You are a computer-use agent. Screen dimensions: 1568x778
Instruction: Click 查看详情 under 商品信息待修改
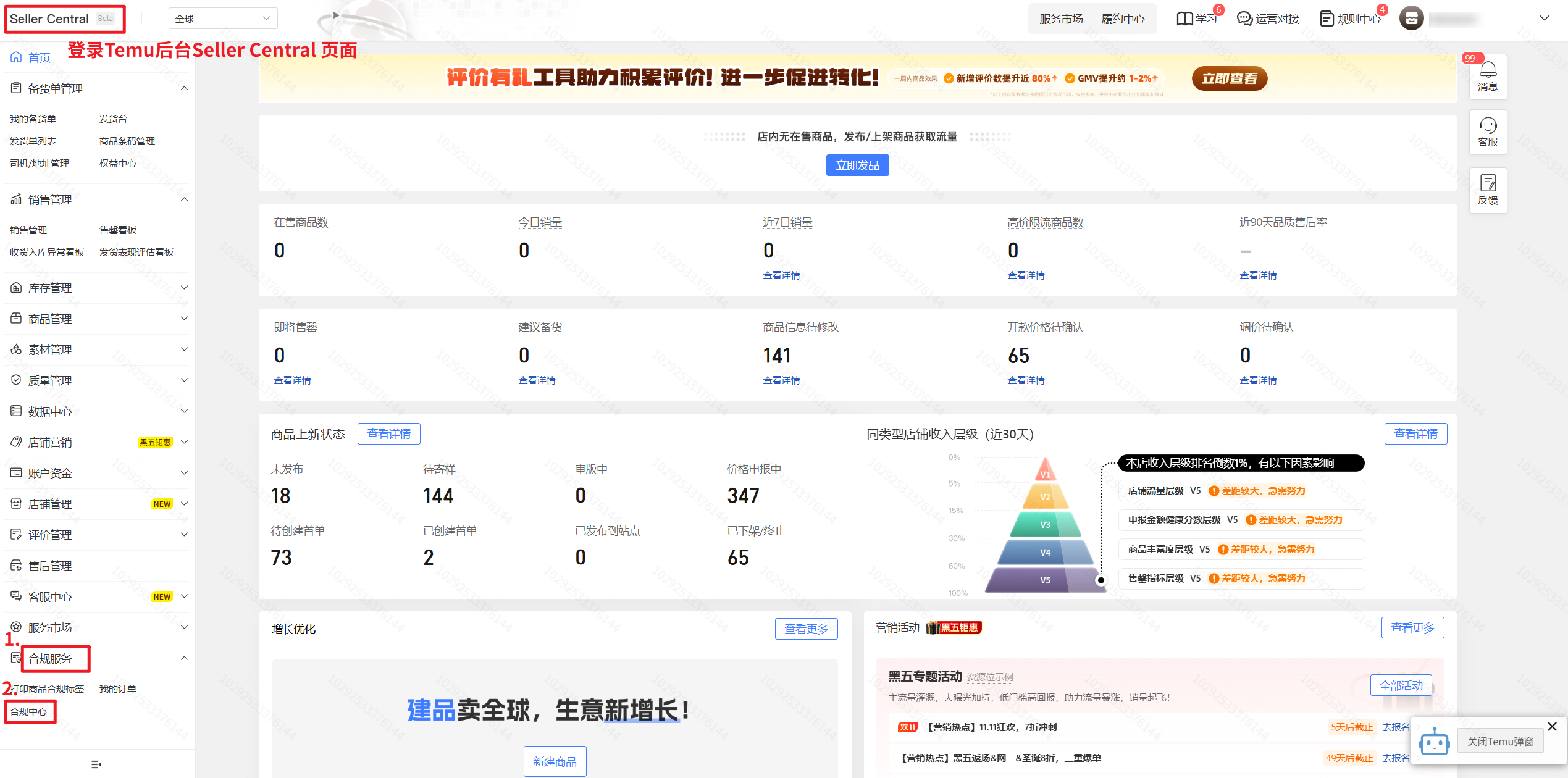[781, 380]
